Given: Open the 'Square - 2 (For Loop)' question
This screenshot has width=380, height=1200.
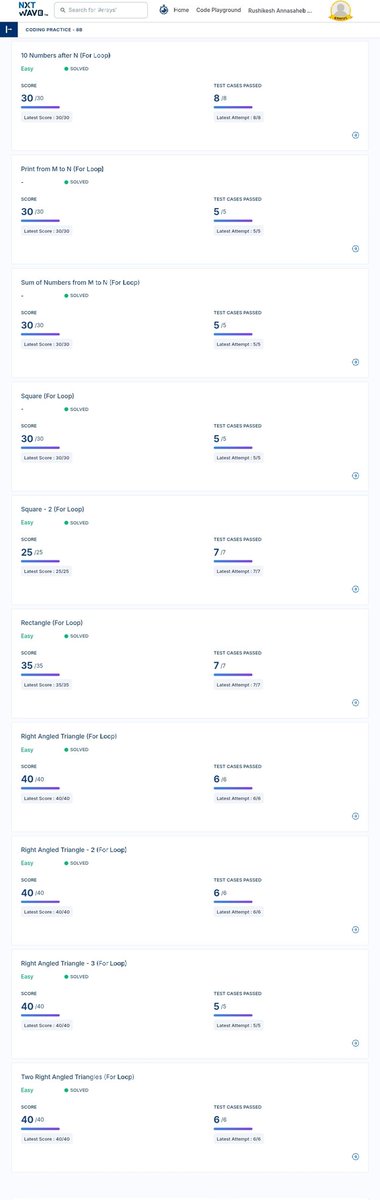Looking at the screenshot, I should coord(52,509).
